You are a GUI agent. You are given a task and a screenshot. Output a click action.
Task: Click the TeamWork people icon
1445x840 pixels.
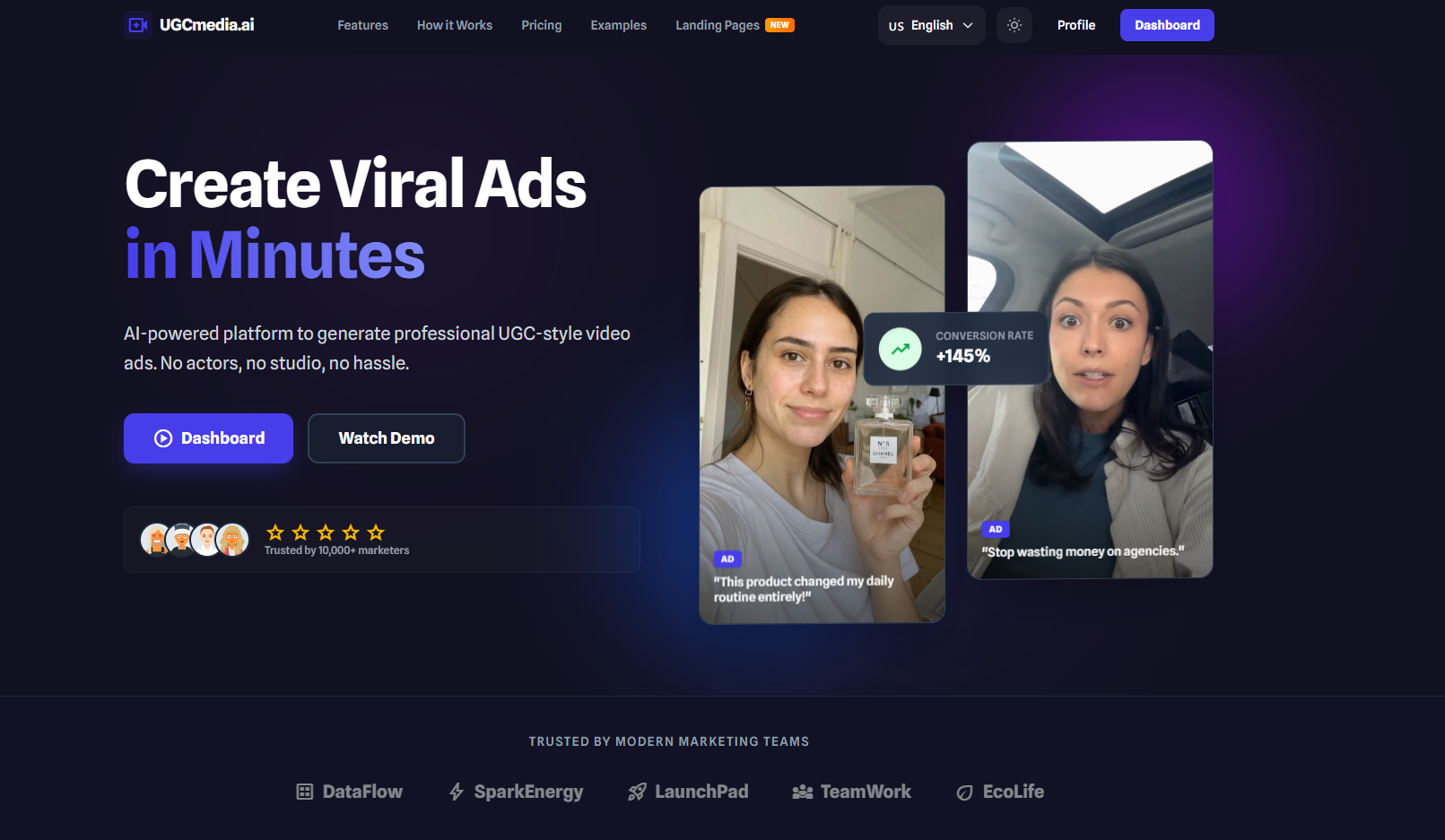coord(802,791)
